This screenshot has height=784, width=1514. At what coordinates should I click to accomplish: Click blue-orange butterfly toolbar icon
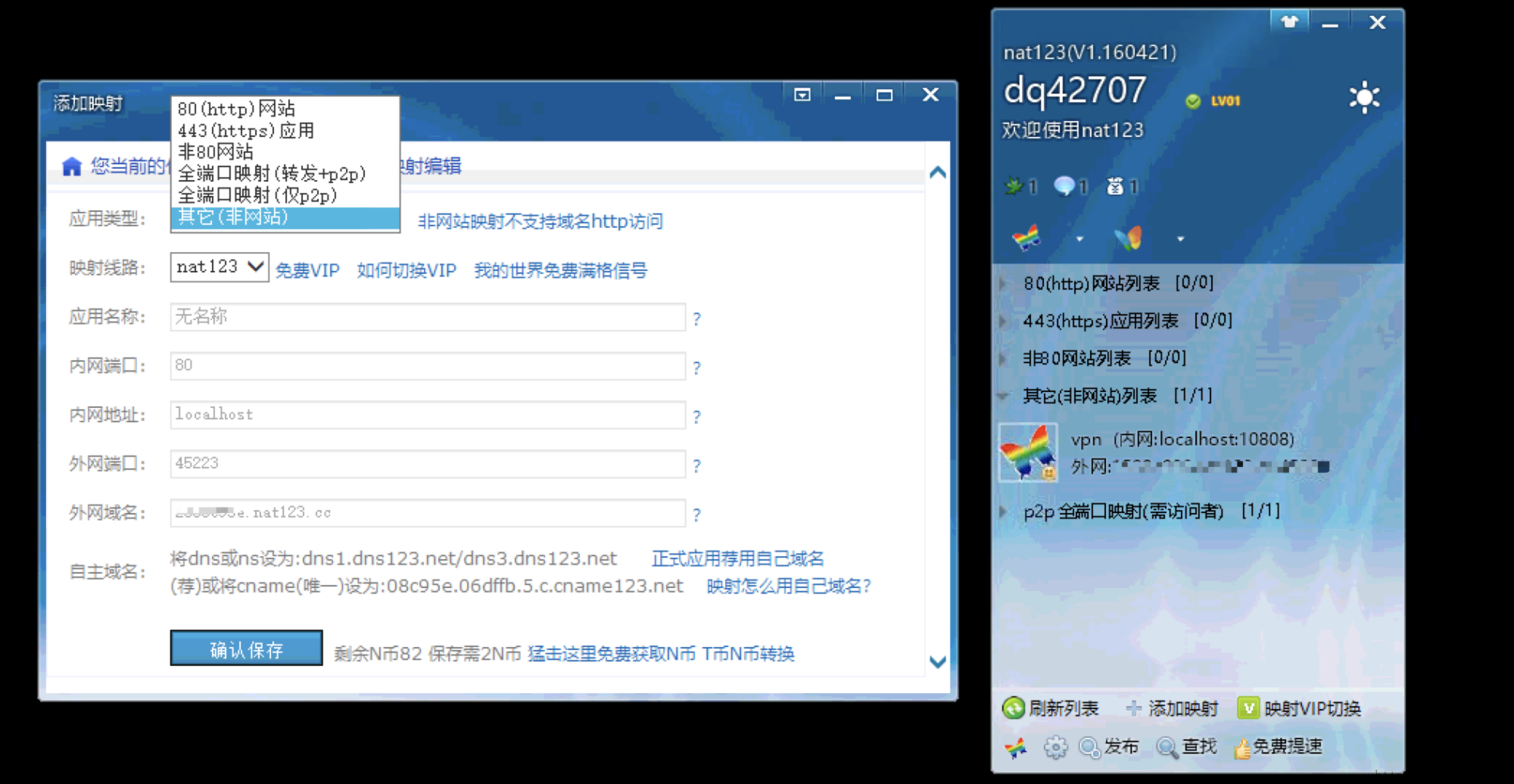[1128, 238]
